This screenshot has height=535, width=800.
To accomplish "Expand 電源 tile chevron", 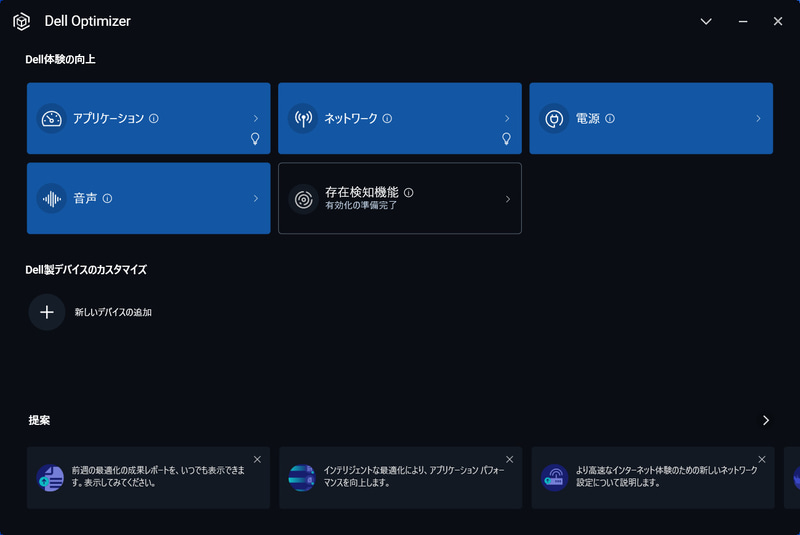I will point(758,118).
